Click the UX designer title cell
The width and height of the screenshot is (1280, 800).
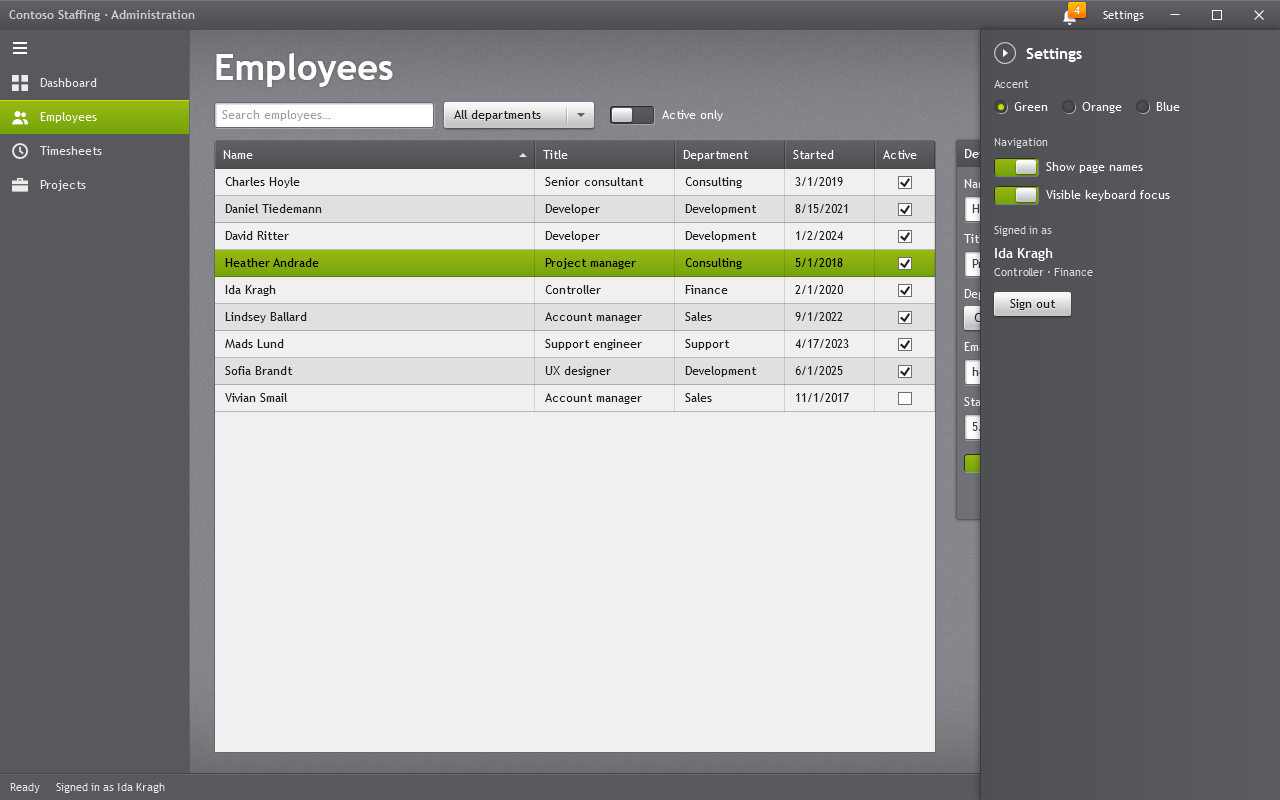(604, 371)
